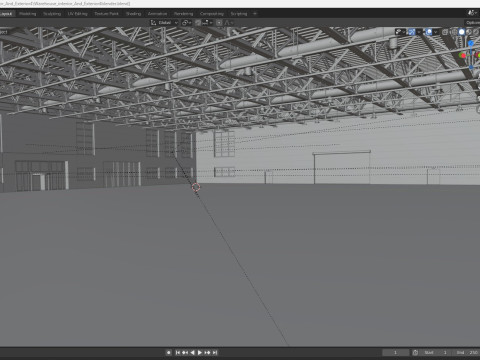Open the Options dropdown in viewport header

tap(473, 23)
